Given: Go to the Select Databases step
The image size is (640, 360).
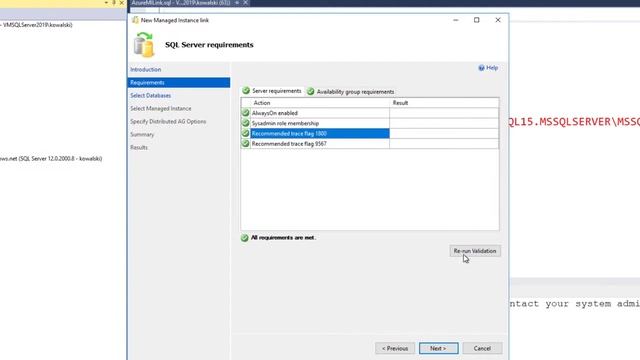Looking at the screenshot, I should [151, 96].
